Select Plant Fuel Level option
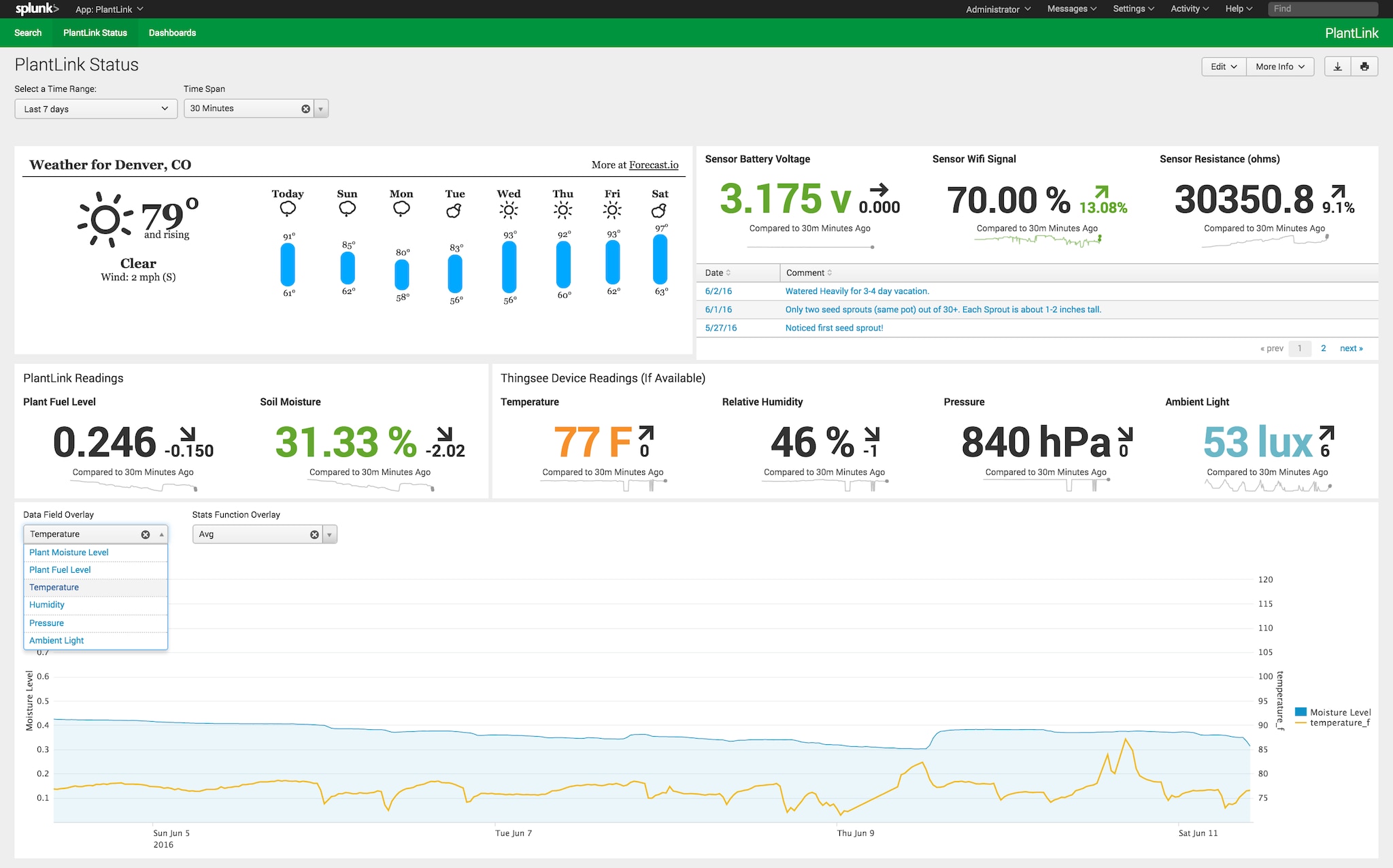The image size is (1393, 868). [x=95, y=570]
